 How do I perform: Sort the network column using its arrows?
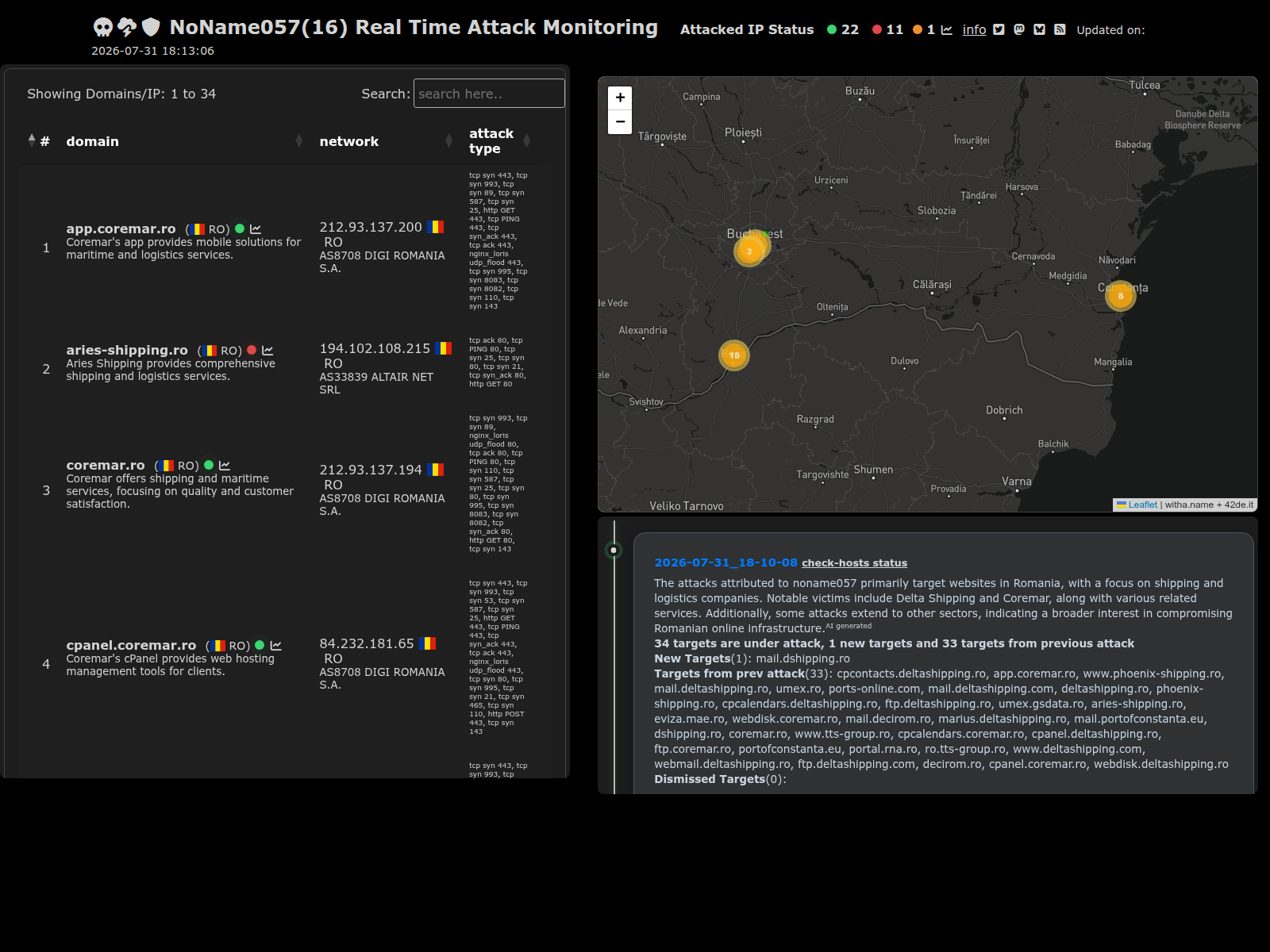click(x=448, y=141)
